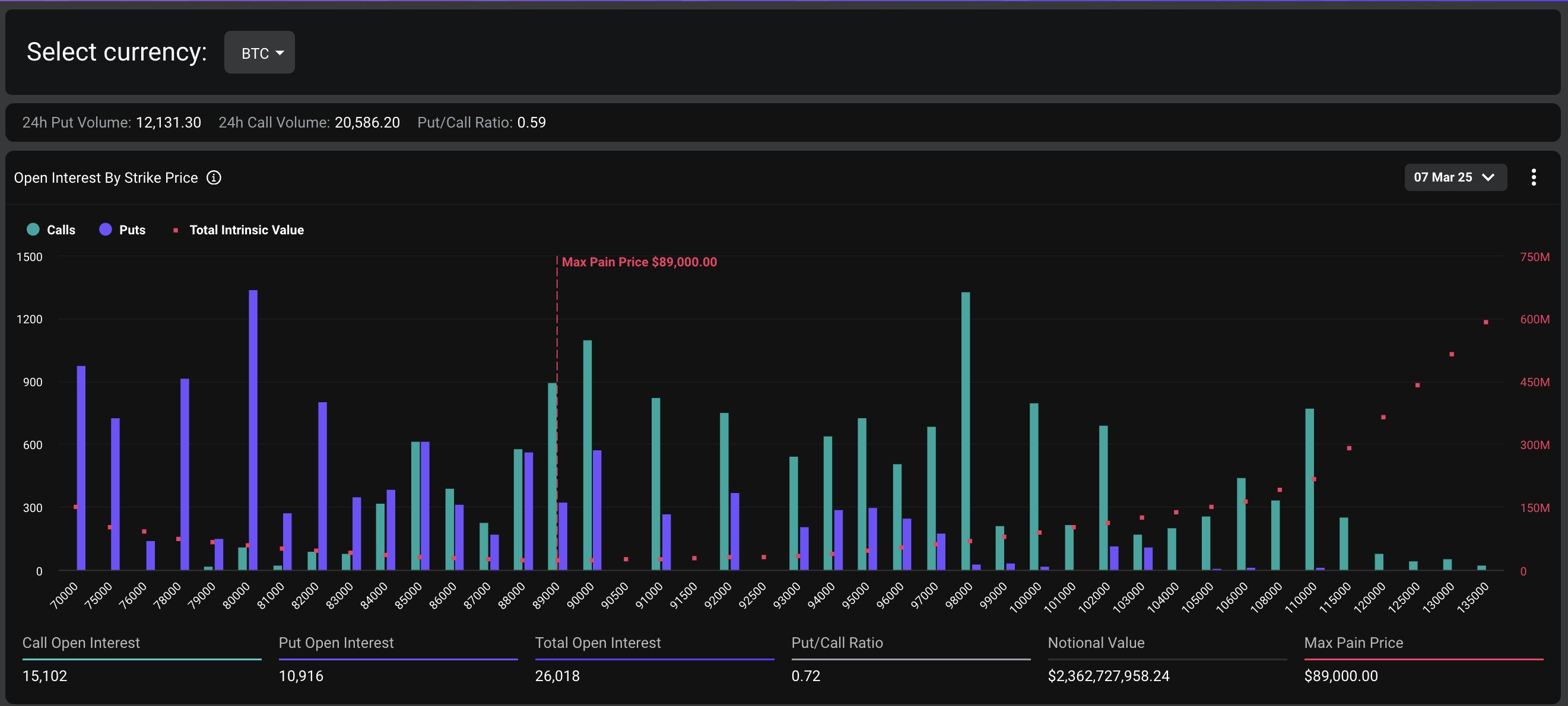
Task: Toggle the Puts series in legend
Action: 132,230
